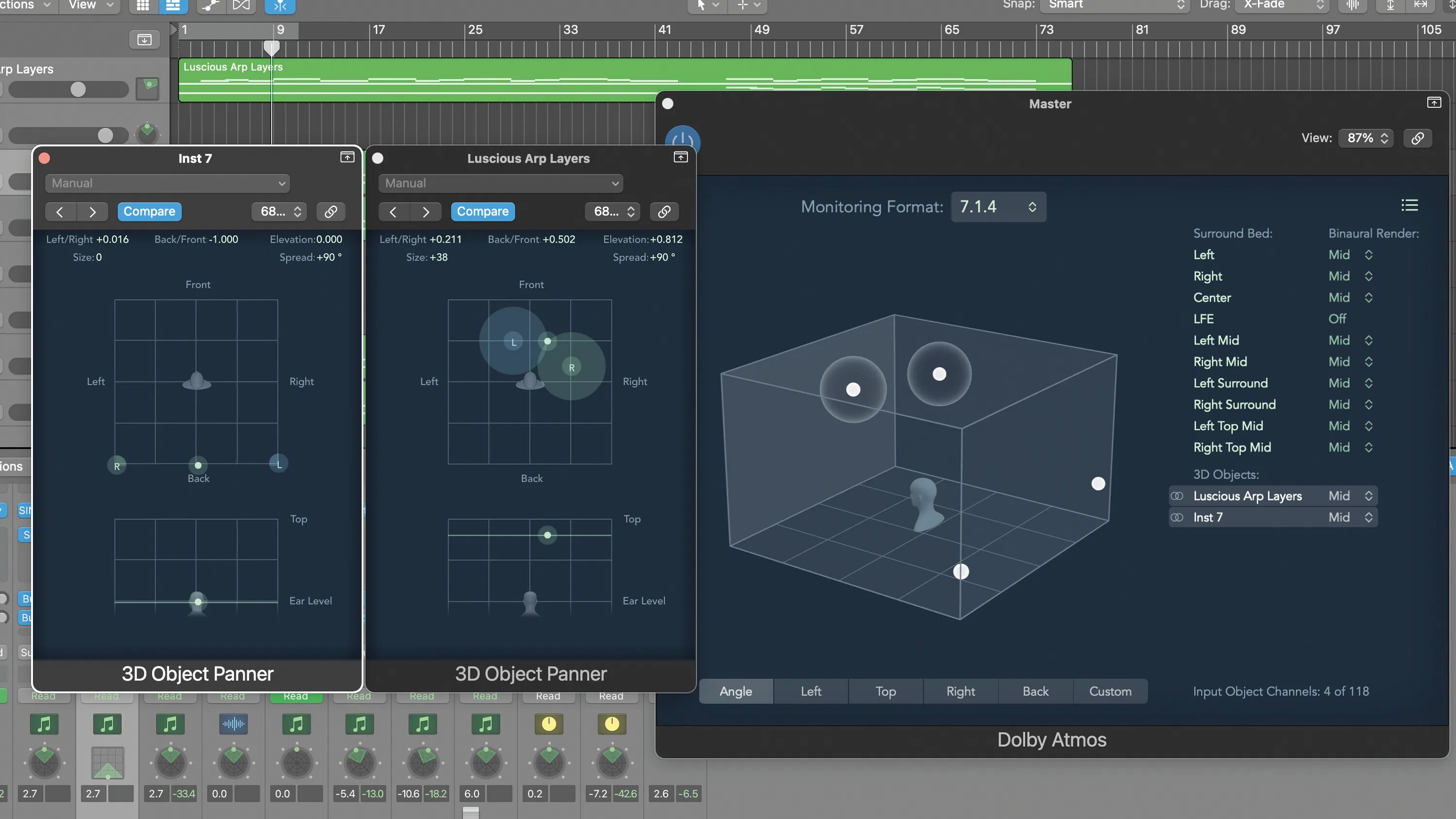
Task: Adjust the Arp Layers track volume slider
Action: click(78, 89)
